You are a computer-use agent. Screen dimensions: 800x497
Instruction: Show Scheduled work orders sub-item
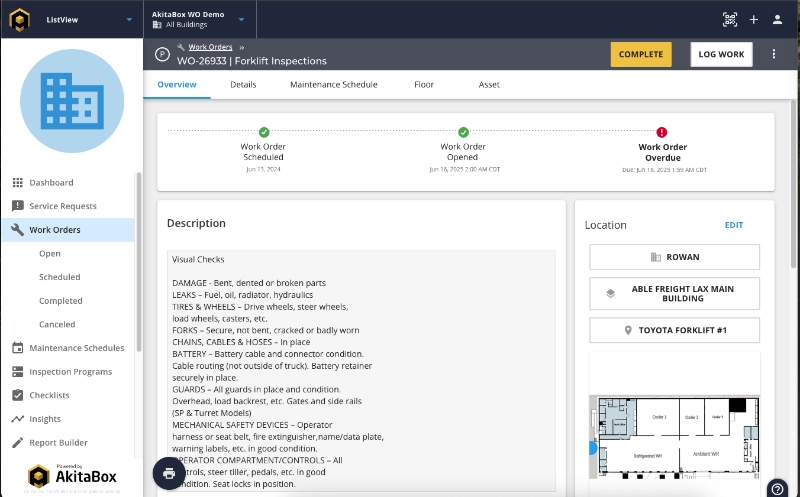(60, 277)
